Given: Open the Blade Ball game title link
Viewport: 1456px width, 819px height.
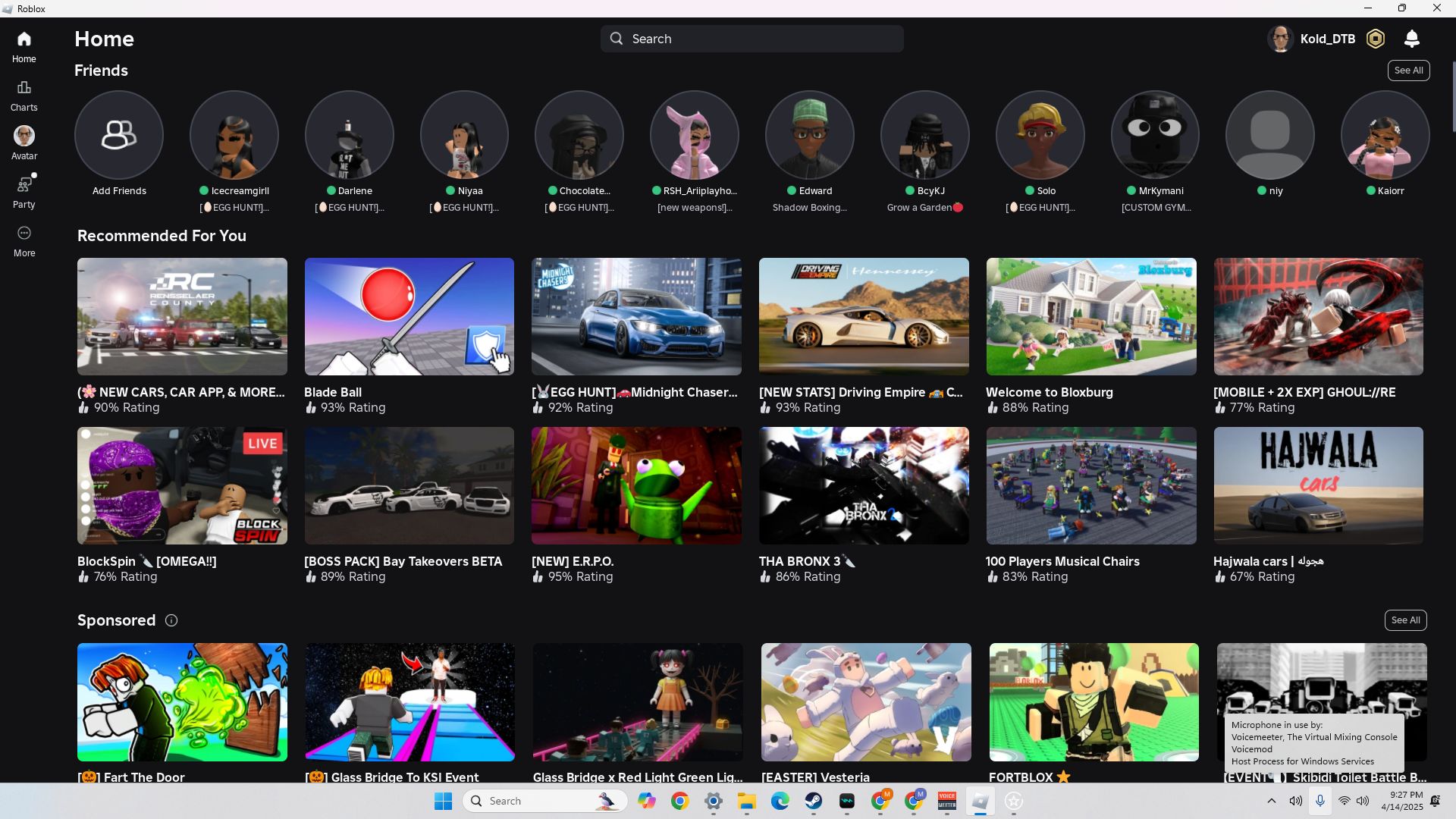Looking at the screenshot, I should (x=333, y=392).
